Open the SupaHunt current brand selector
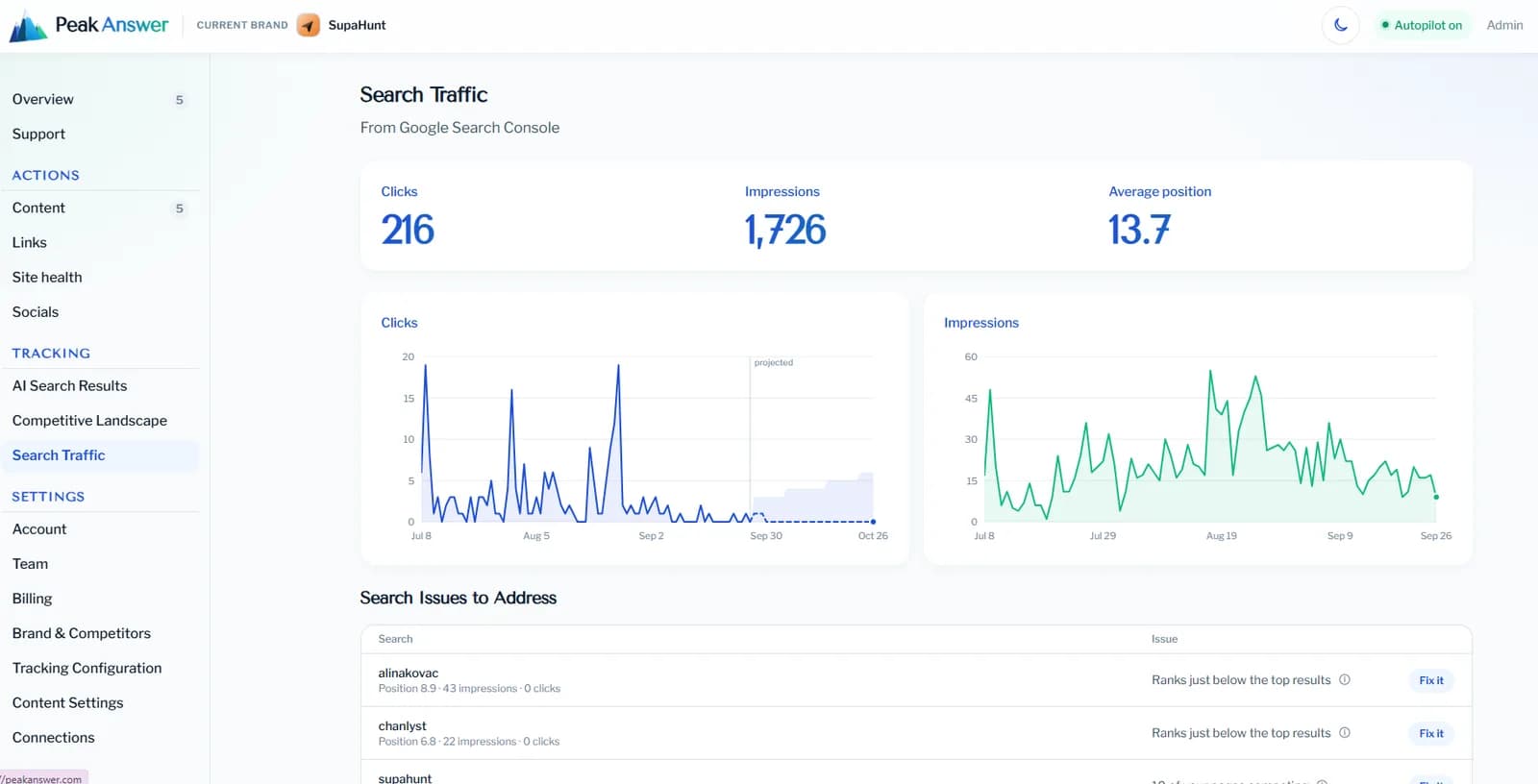Image resolution: width=1538 pixels, height=784 pixels. point(341,25)
